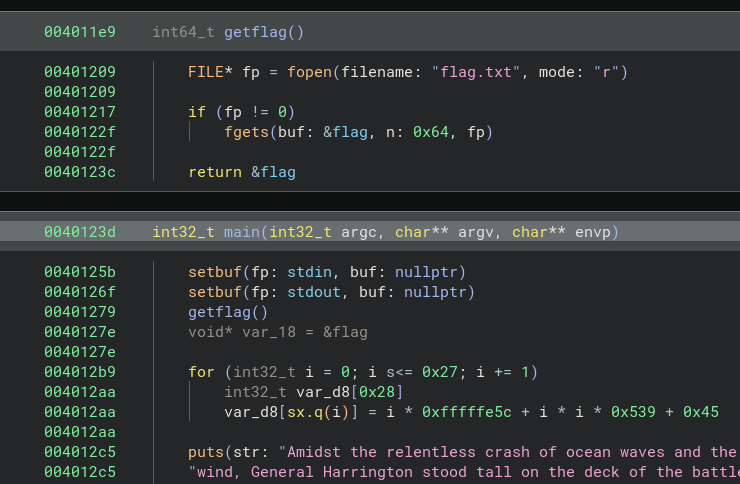Click the "return &flag" statement line

(x=242, y=172)
